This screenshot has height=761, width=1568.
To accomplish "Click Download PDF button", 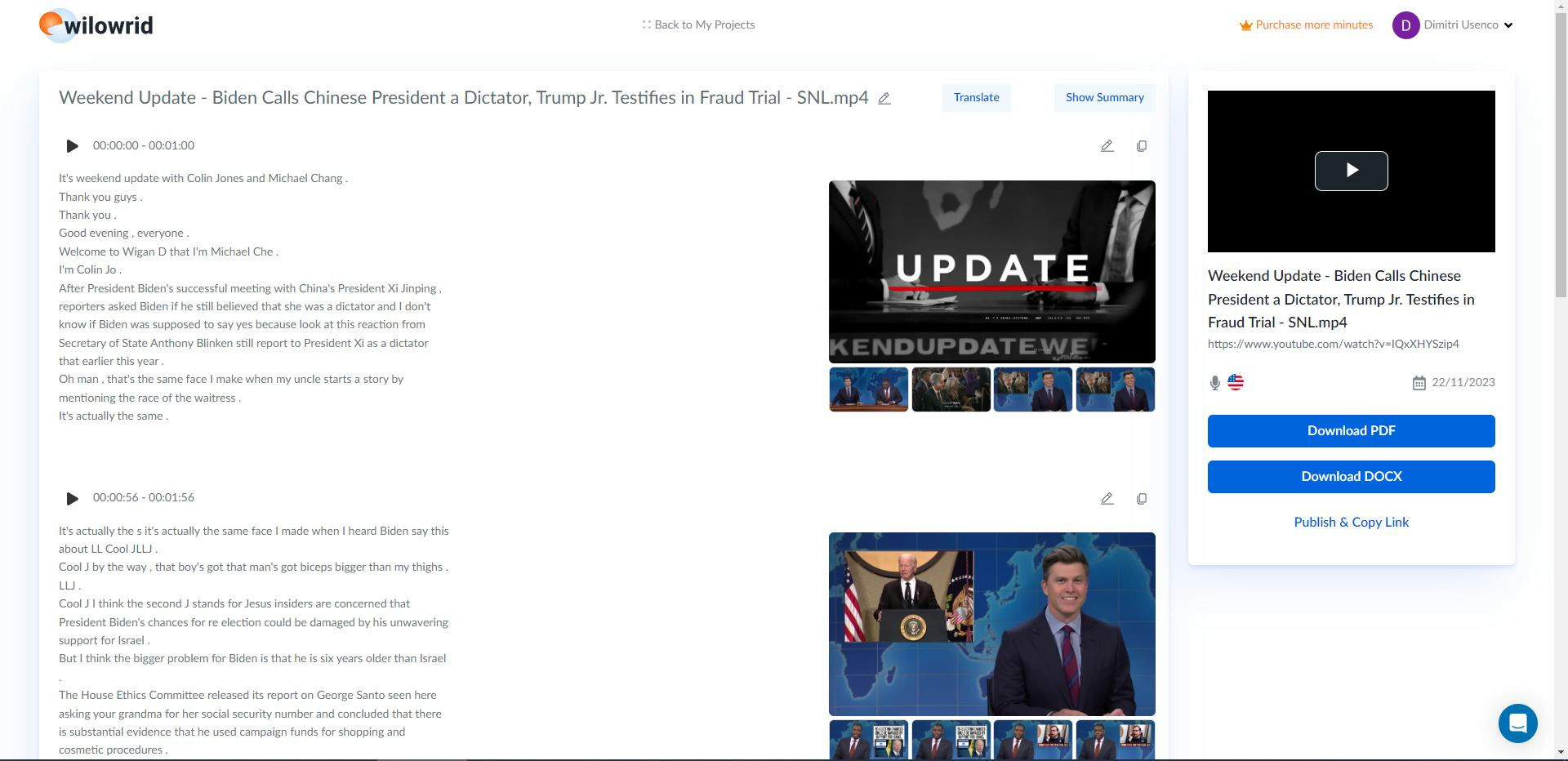I will (x=1351, y=431).
